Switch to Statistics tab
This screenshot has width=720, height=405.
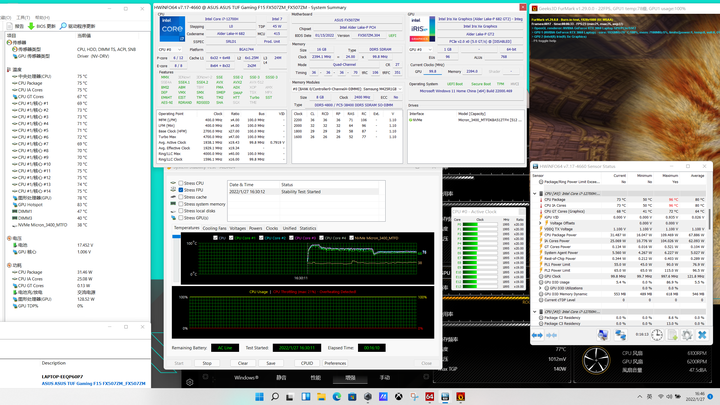coord(308,228)
